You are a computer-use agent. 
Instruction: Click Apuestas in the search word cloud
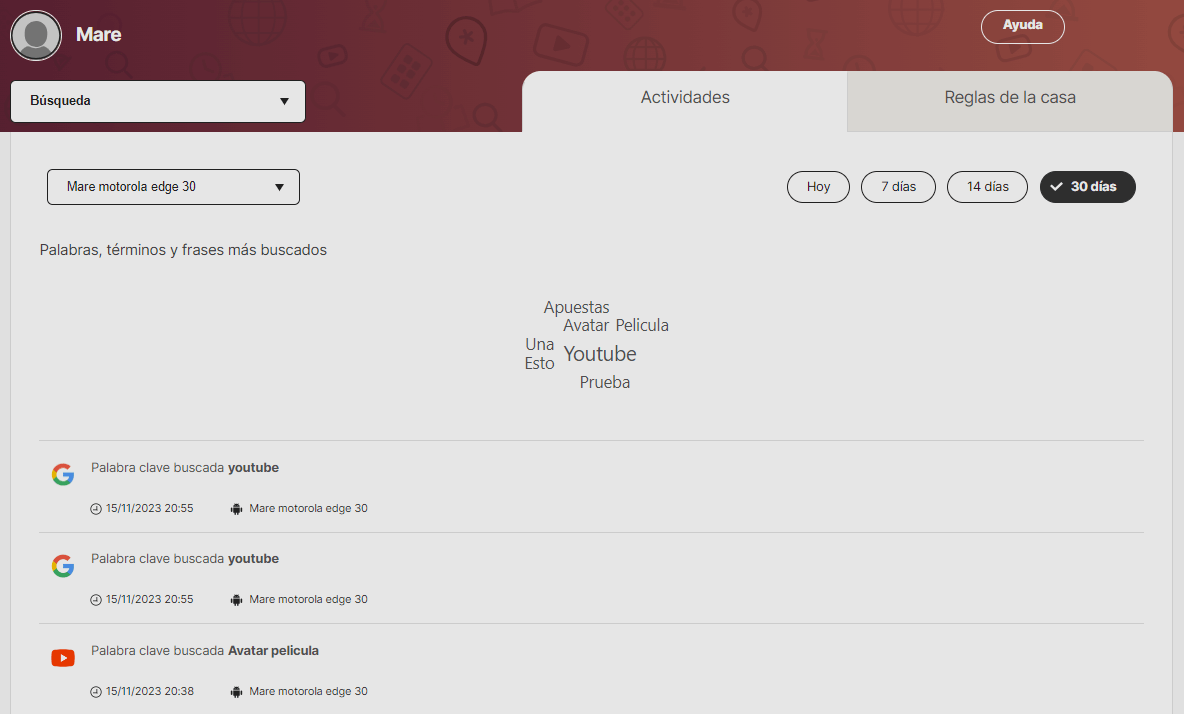pyautogui.click(x=576, y=307)
